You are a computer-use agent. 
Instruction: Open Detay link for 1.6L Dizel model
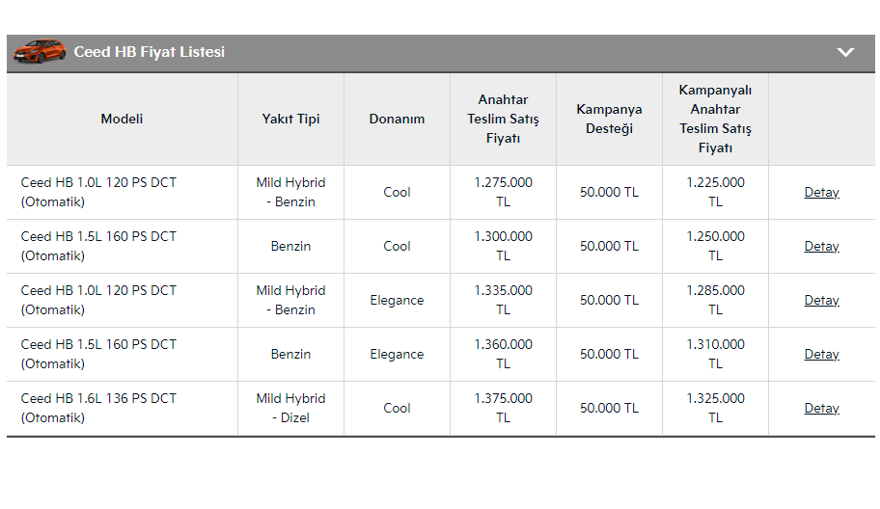[821, 409]
